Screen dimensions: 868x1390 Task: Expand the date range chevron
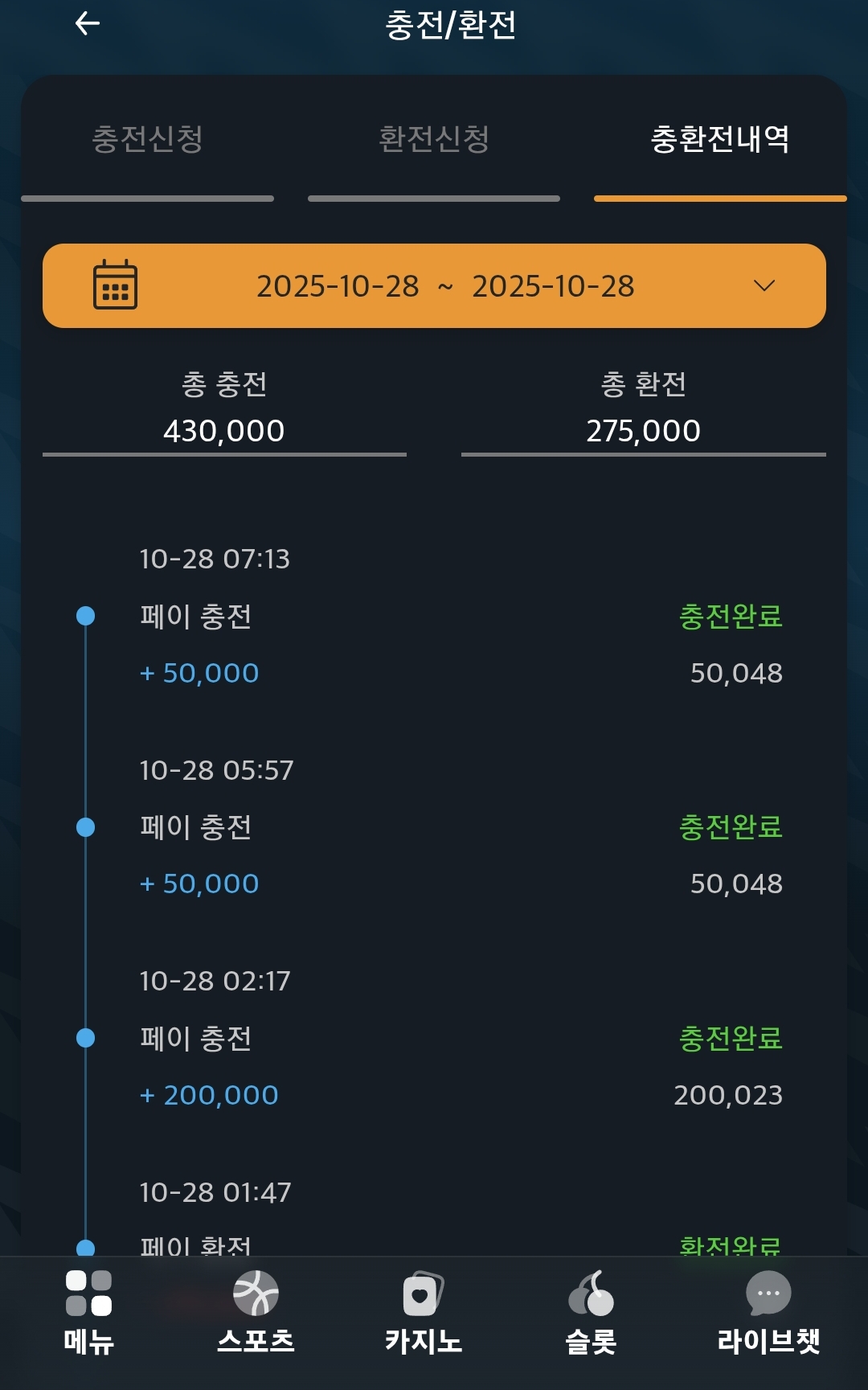[x=764, y=285]
